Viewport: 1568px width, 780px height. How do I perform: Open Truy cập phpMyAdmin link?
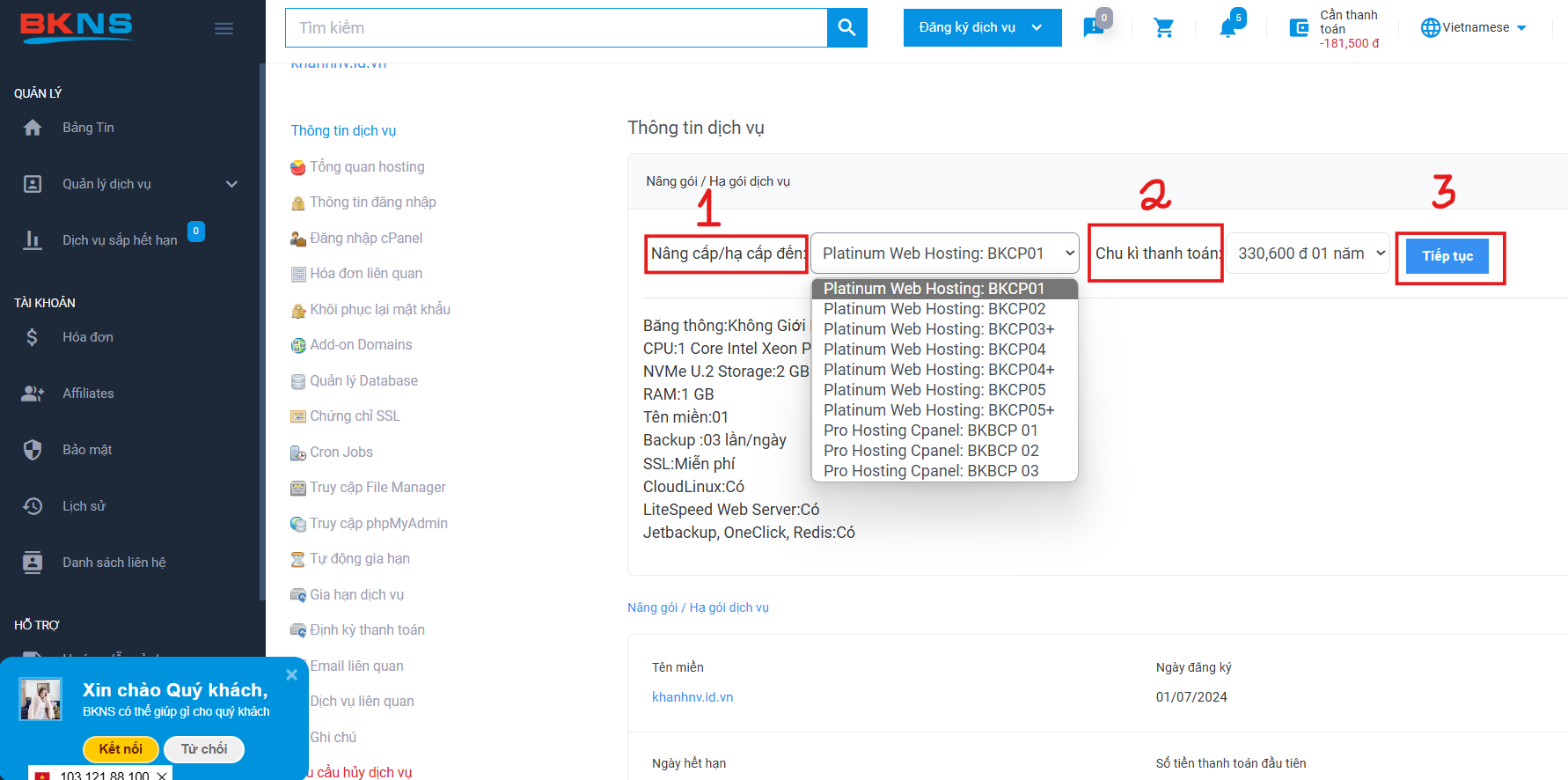click(378, 524)
